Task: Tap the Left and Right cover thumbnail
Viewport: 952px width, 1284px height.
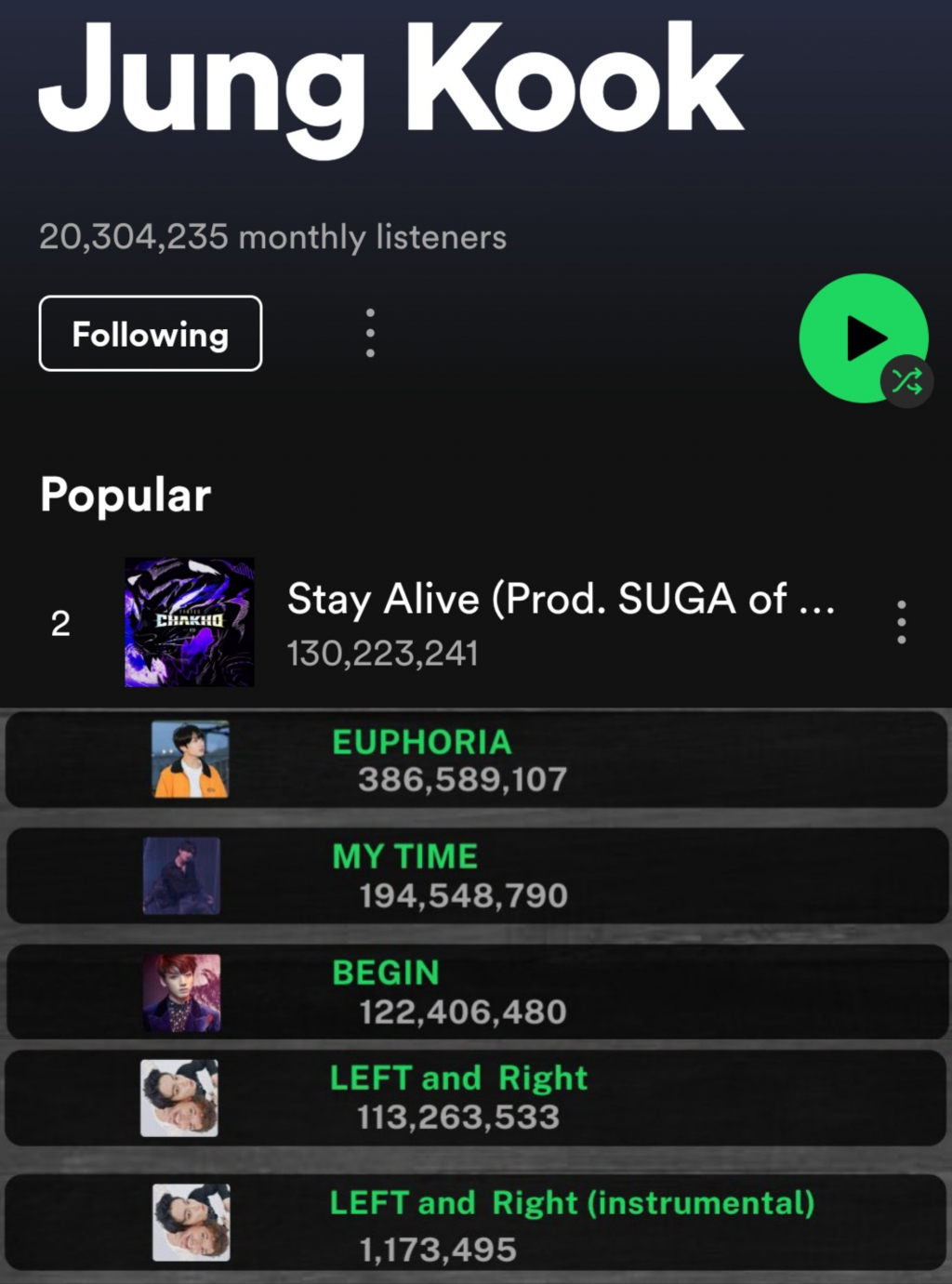Action: 179,1098
